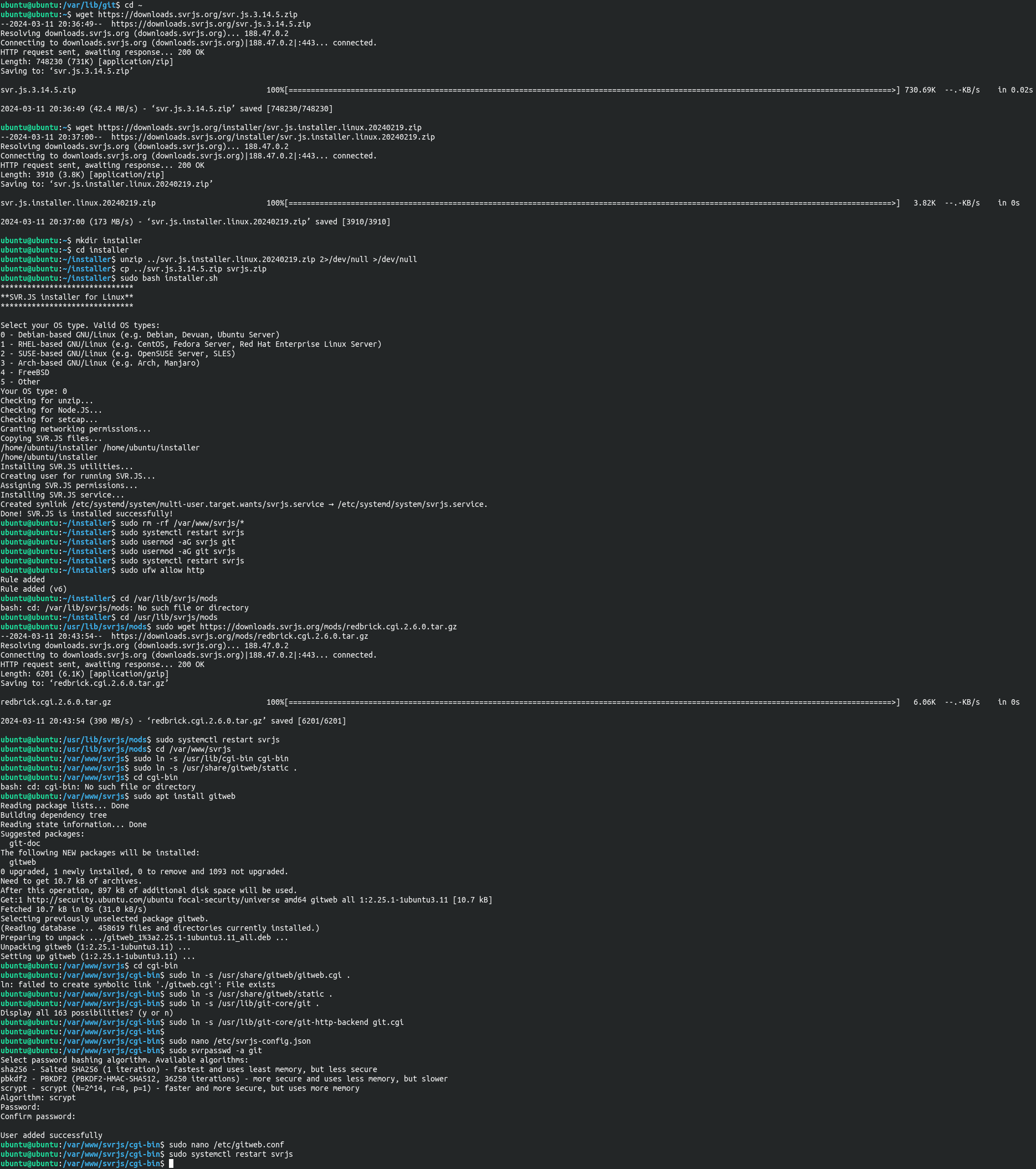The width and height of the screenshot is (1036, 1169).
Task: Click the 'Confirm password:' line
Action: [38, 1116]
